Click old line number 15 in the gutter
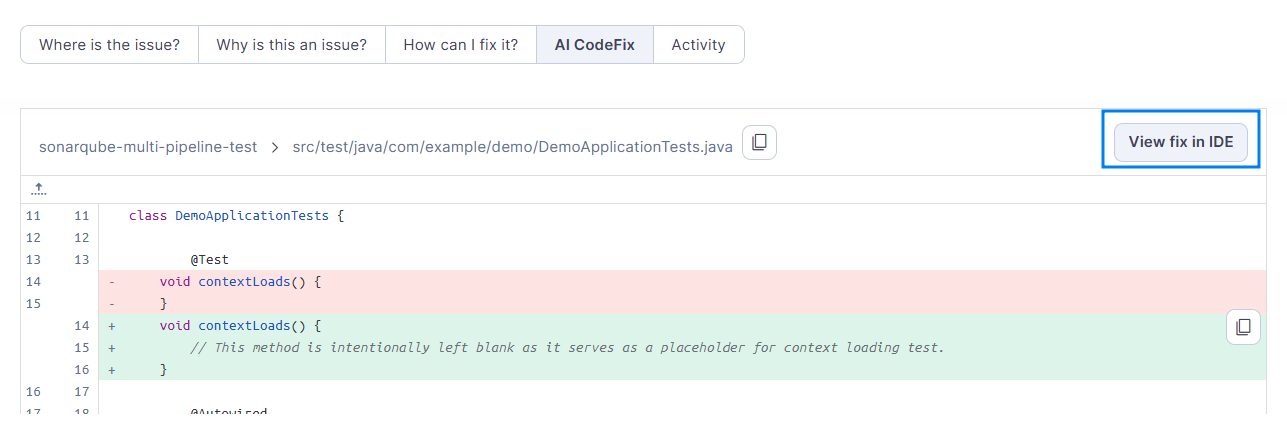The width and height of the screenshot is (1287, 421). tap(34, 304)
